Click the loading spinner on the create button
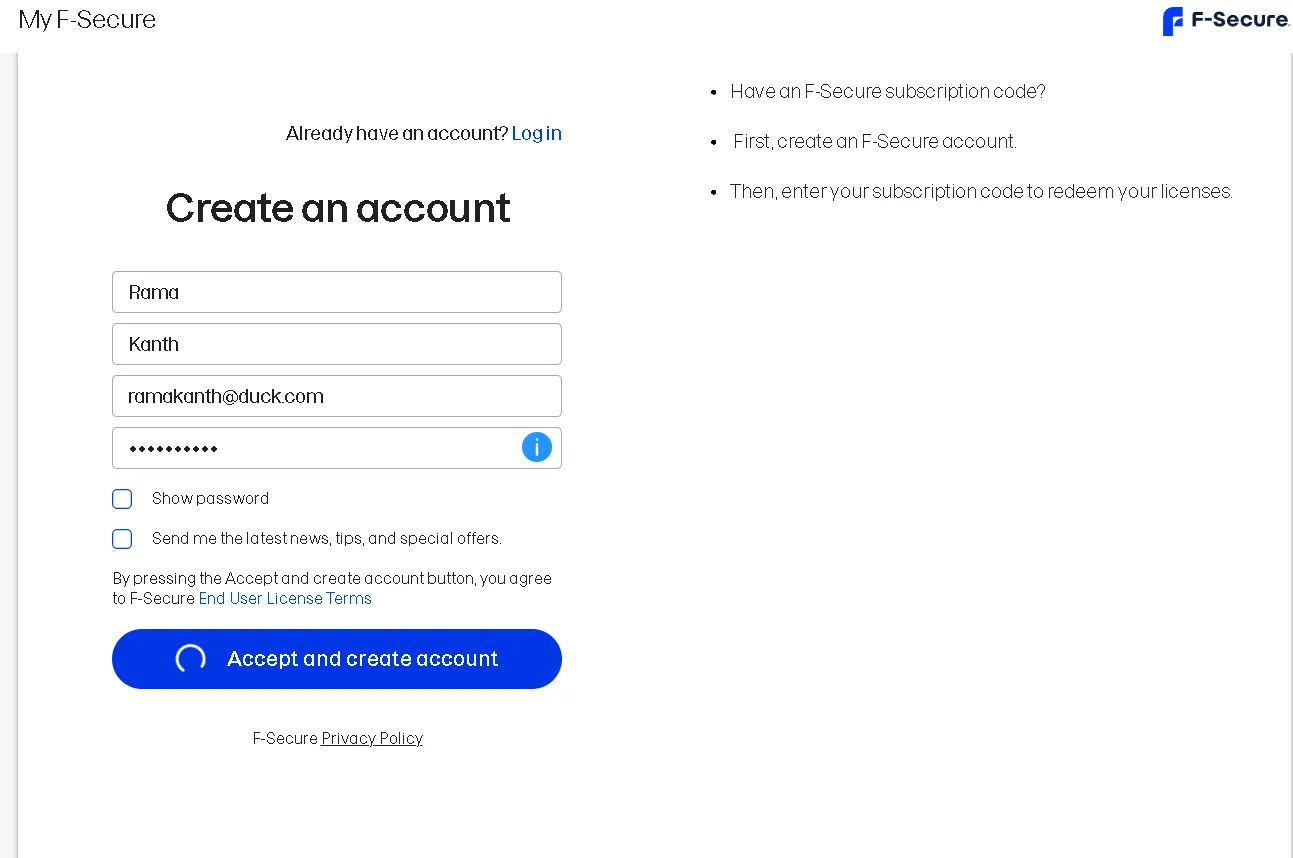Image resolution: width=1293 pixels, height=858 pixels. click(191, 658)
